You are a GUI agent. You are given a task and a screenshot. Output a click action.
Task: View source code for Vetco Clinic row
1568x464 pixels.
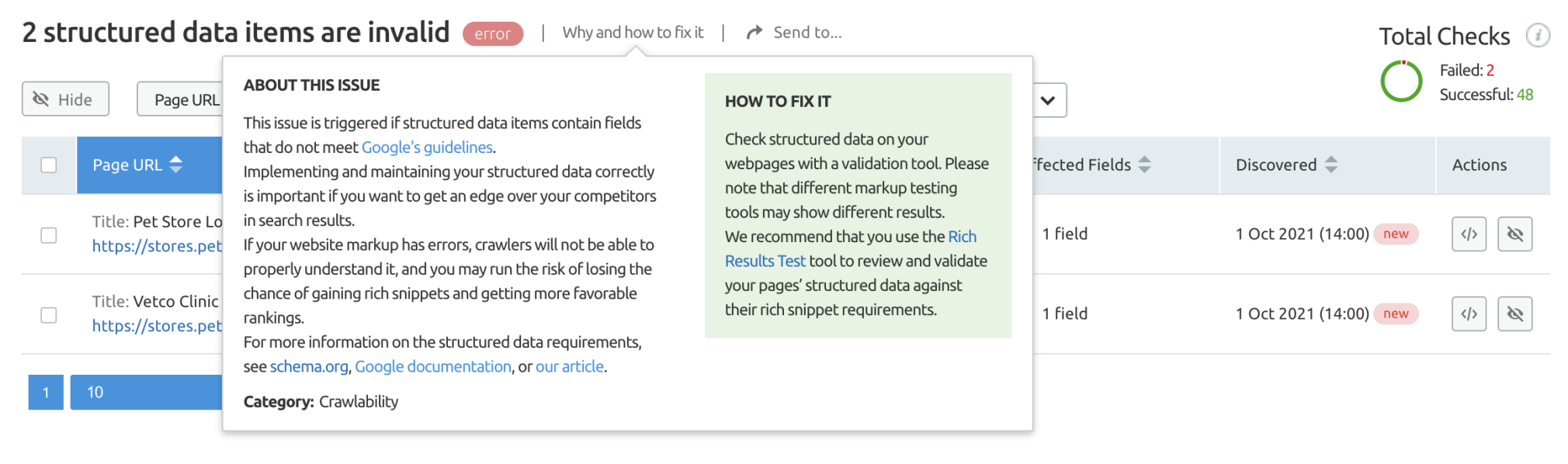1469,313
